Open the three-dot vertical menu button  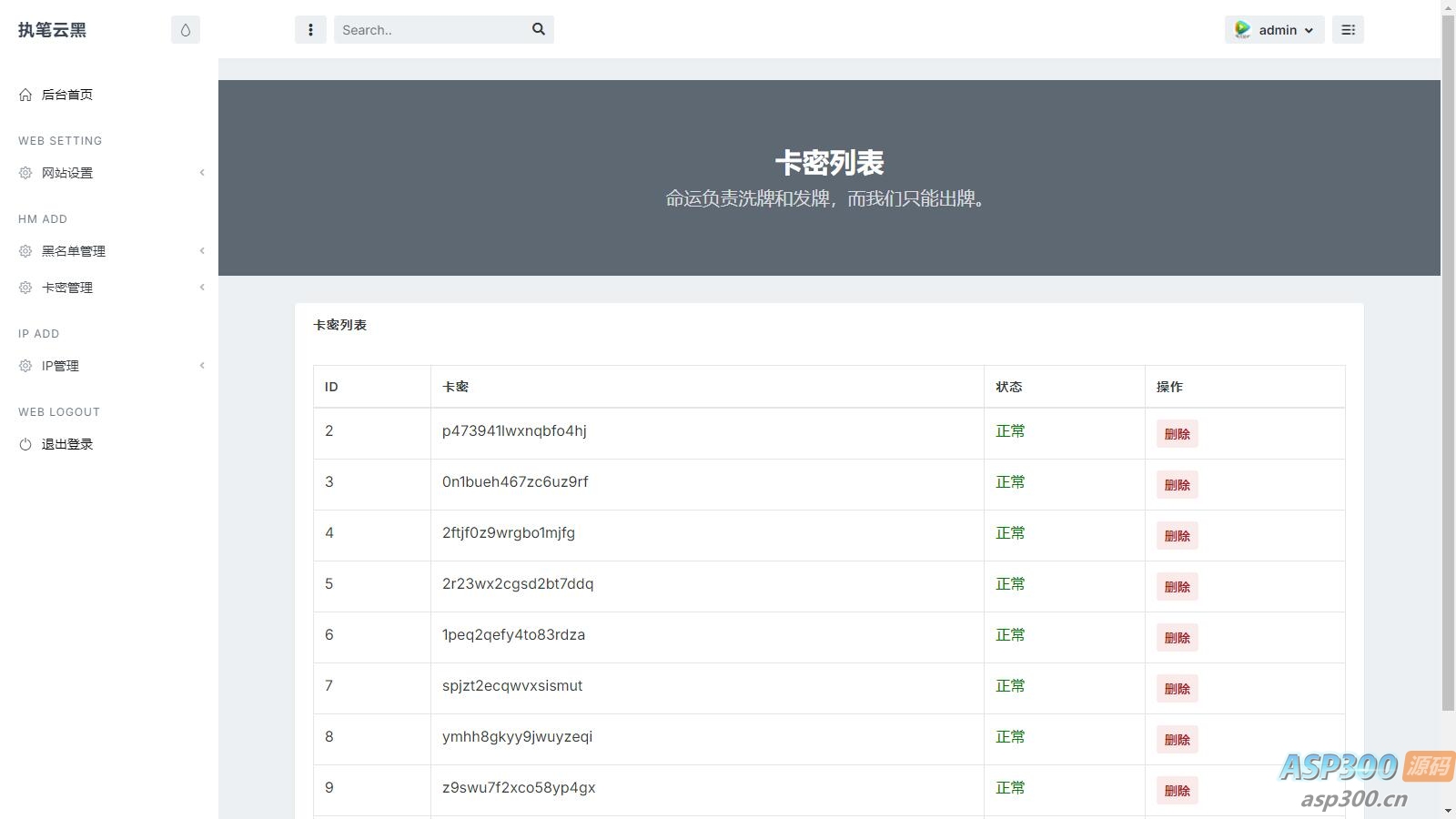[310, 30]
